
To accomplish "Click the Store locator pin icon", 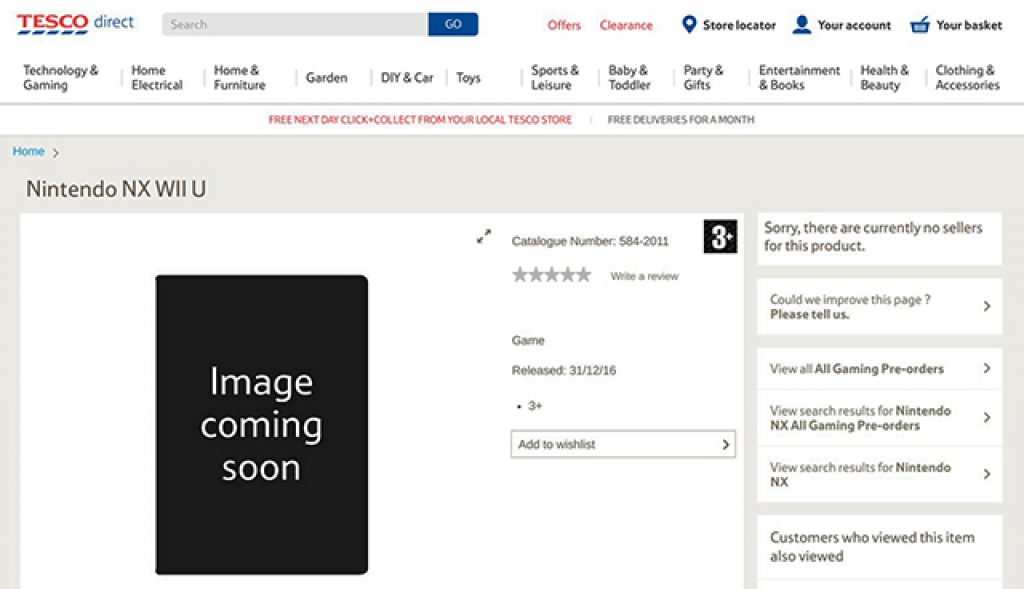I will point(689,24).
